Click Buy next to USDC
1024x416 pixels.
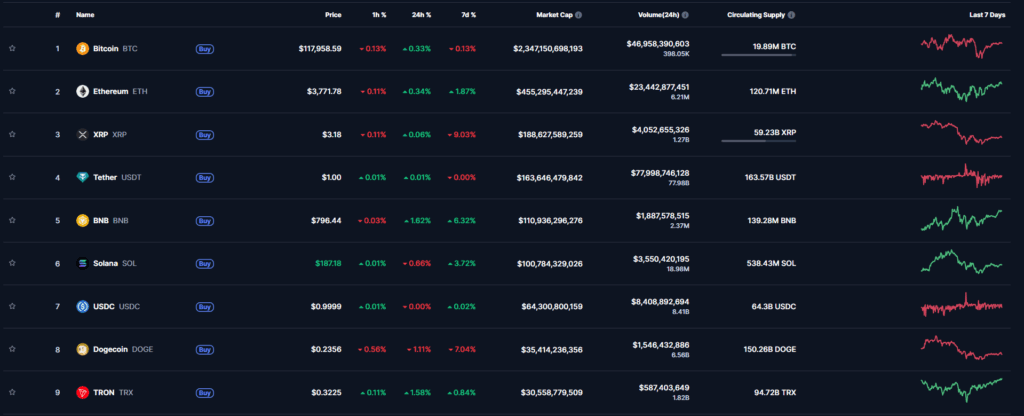coord(204,306)
